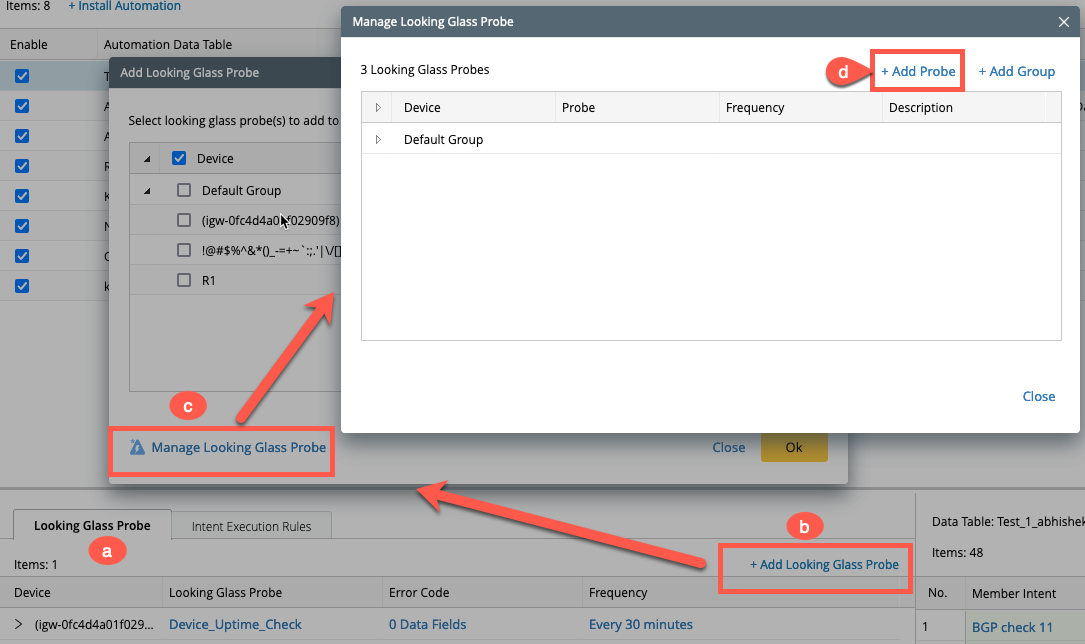Expand the igw device row in bottom table
The image size is (1085, 644).
click(x=18, y=624)
